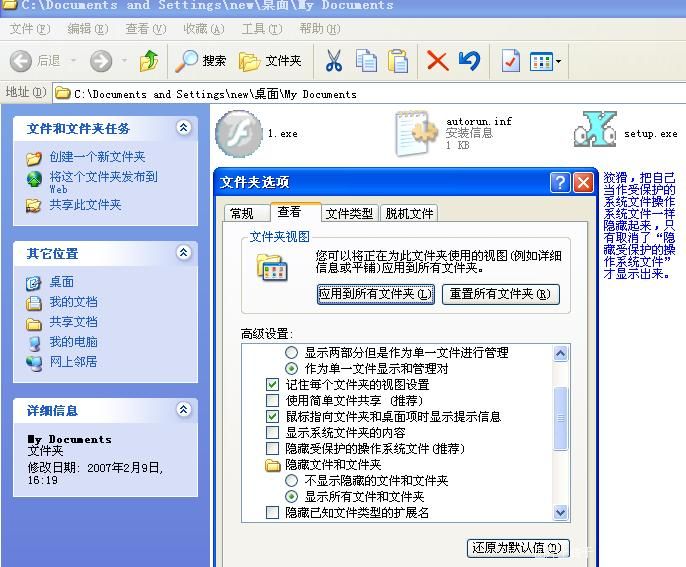Screen dimensions: 686x567
Task: Open the Forward button history dropdown arrow
Action: coord(125,61)
